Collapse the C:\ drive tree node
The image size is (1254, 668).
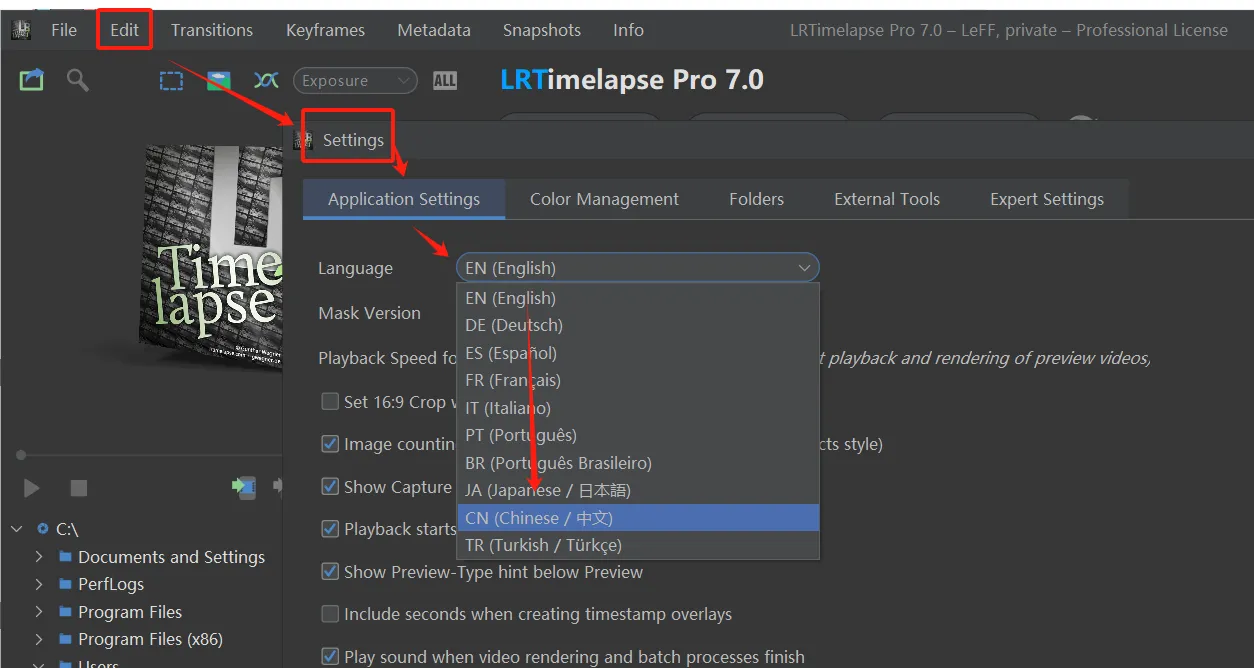[x=17, y=529]
